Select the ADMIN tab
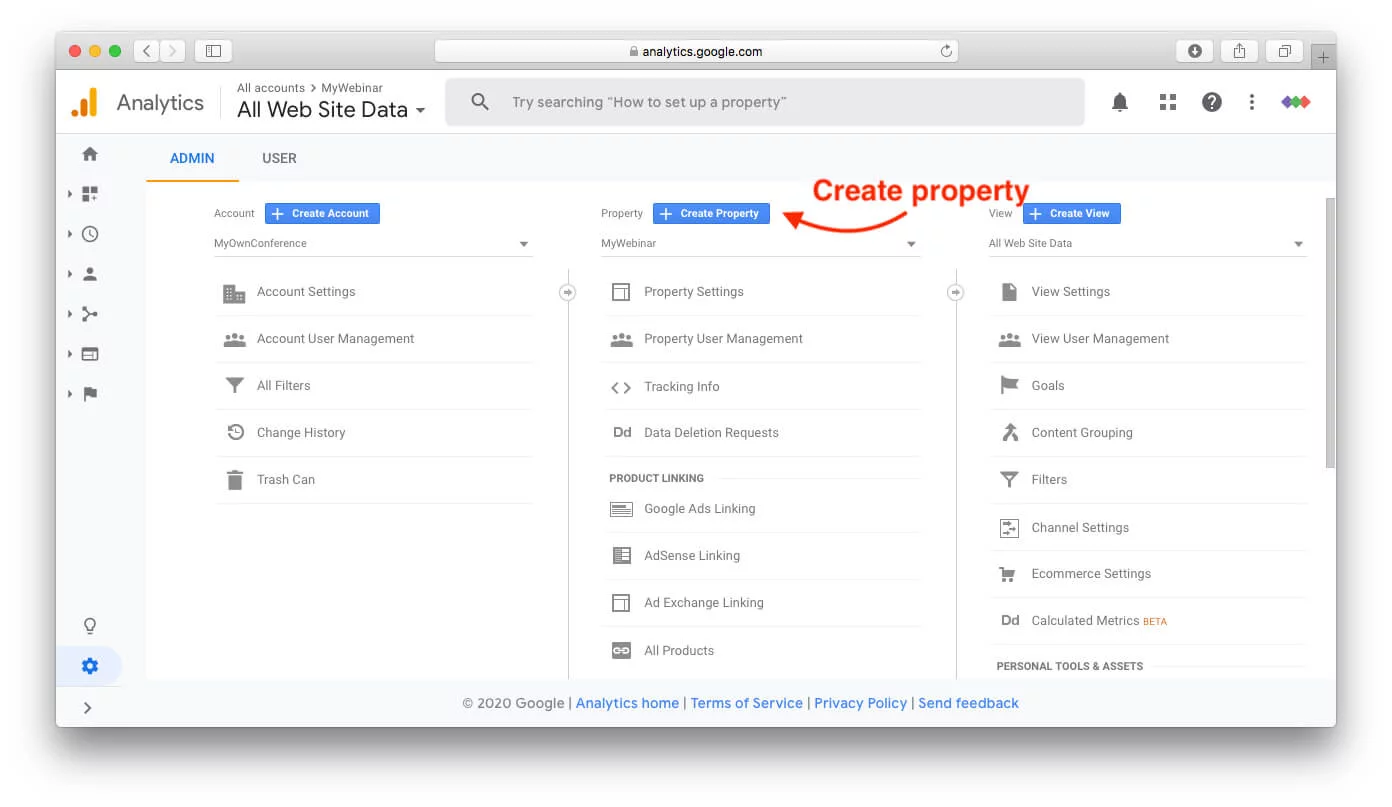 (191, 158)
